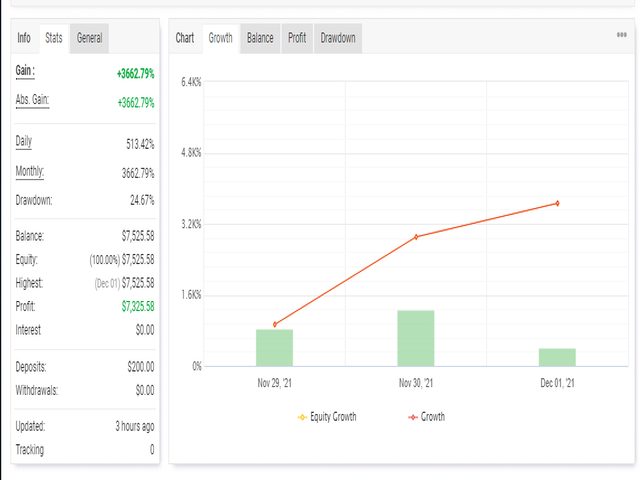Show the Drawdown tab
This screenshot has height=480, width=640.
(x=338, y=38)
